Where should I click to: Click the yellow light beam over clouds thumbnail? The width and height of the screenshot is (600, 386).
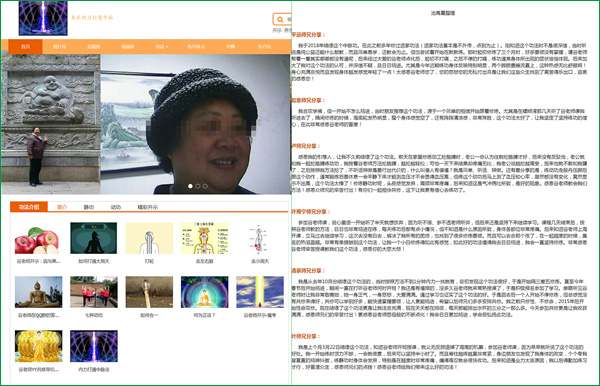260,292
